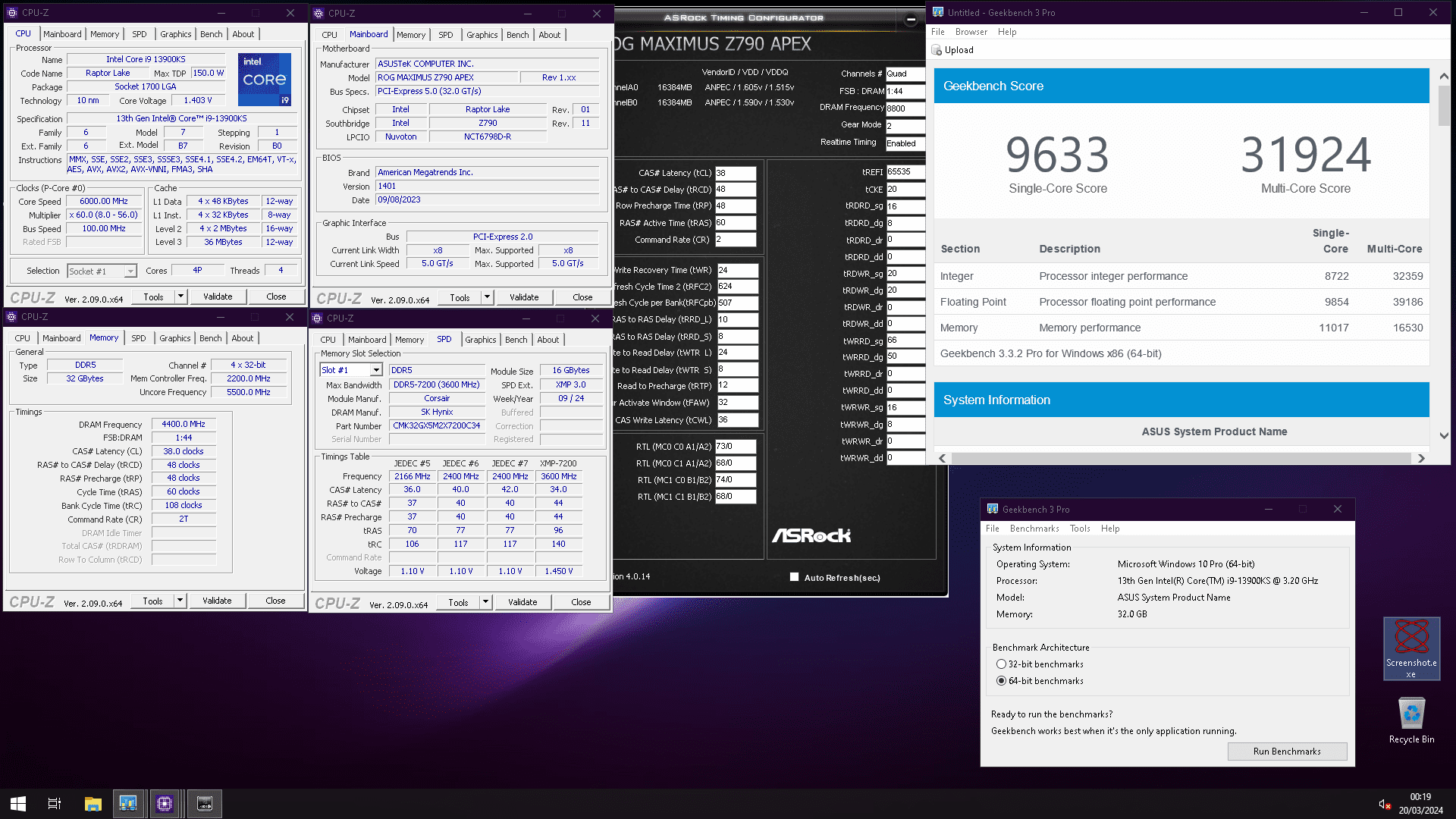Image resolution: width=1456 pixels, height=819 pixels.
Task: Open Help menu in Geekbench 3 Pro
Action: pos(1110,529)
